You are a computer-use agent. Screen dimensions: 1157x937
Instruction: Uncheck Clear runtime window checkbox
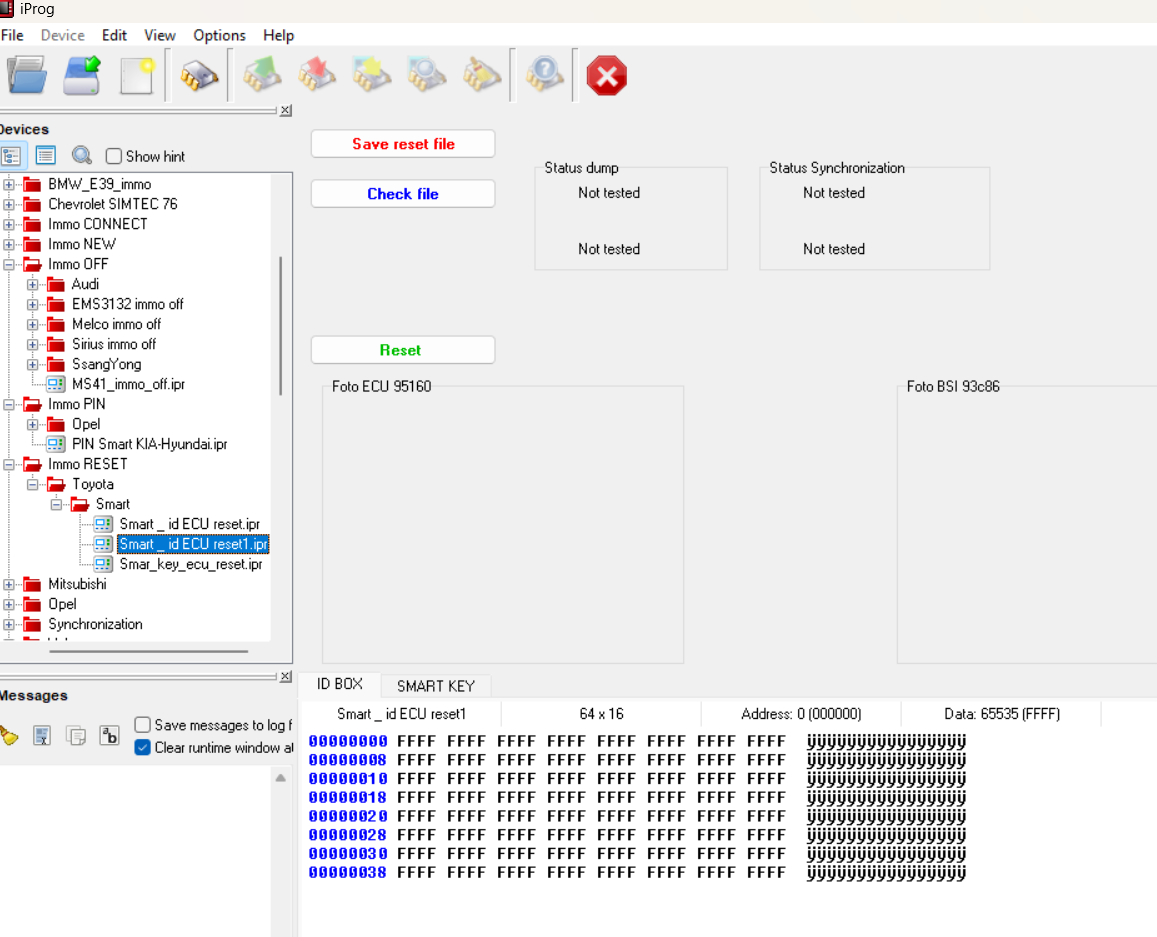point(143,748)
